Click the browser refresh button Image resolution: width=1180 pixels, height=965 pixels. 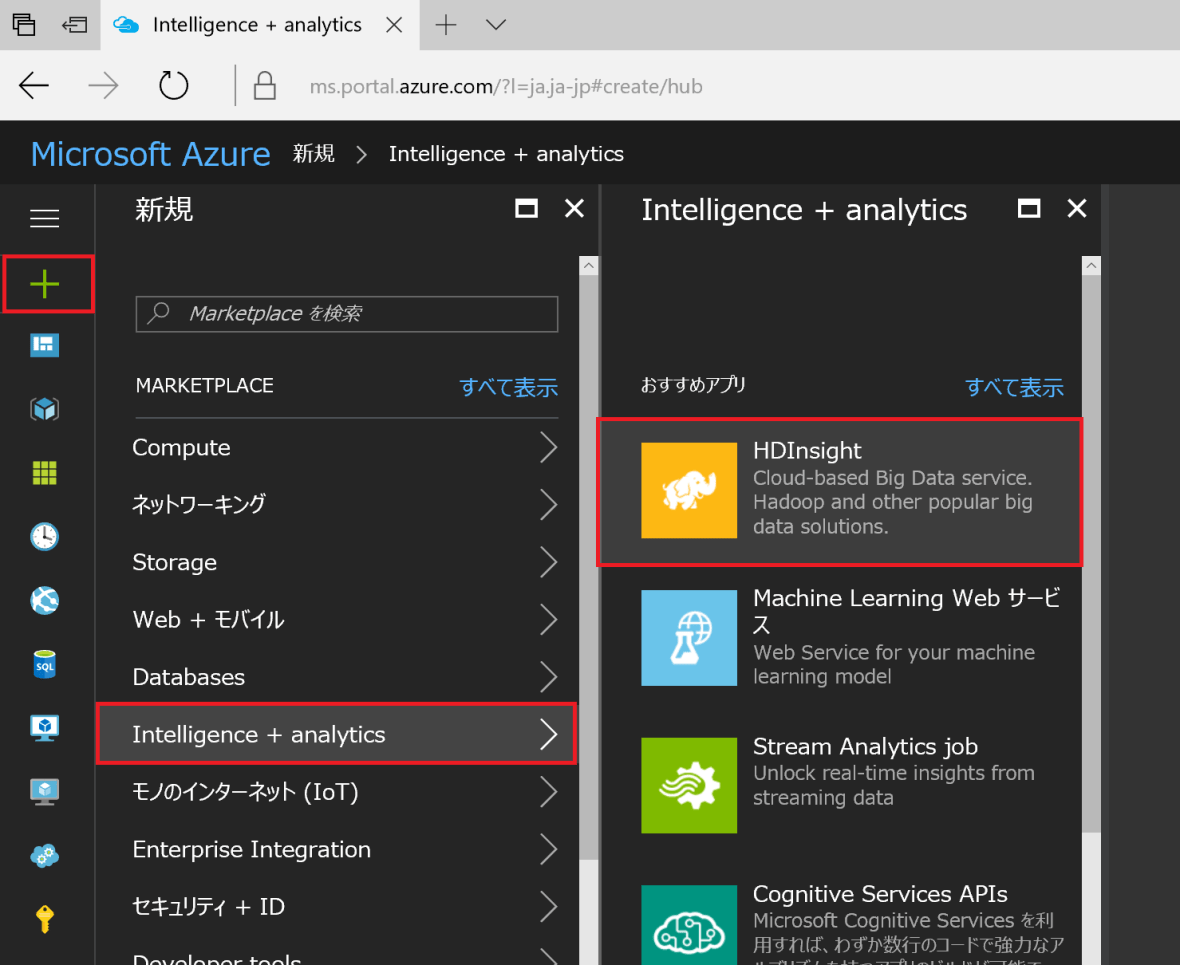coord(174,86)
